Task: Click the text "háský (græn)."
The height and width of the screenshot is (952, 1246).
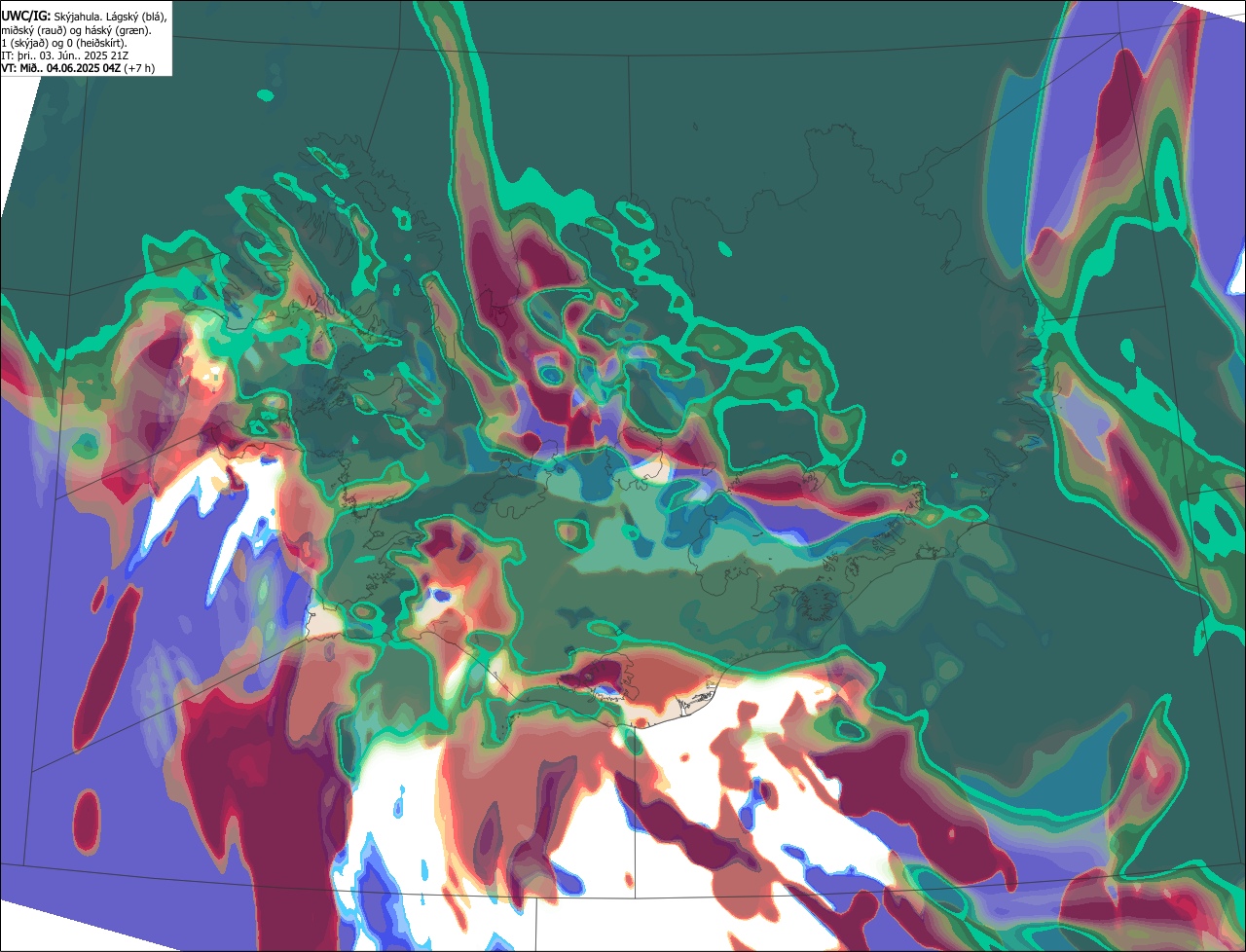Action: tap(118, 31)
